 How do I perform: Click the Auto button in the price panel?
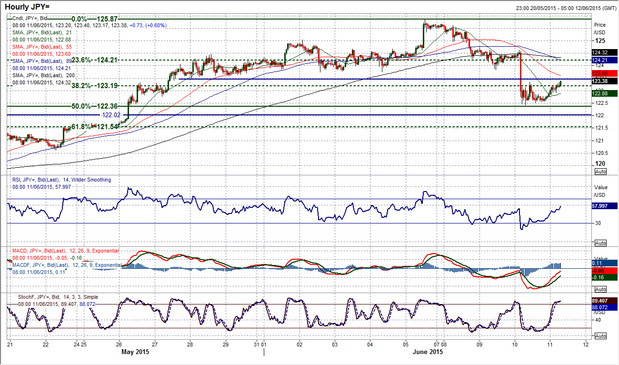(x=600, y=172)
